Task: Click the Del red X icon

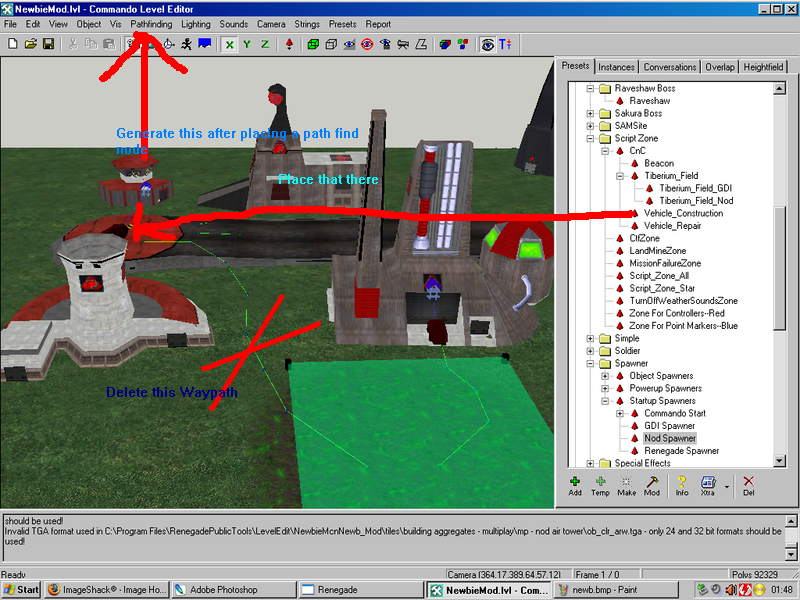Action: 748,485
